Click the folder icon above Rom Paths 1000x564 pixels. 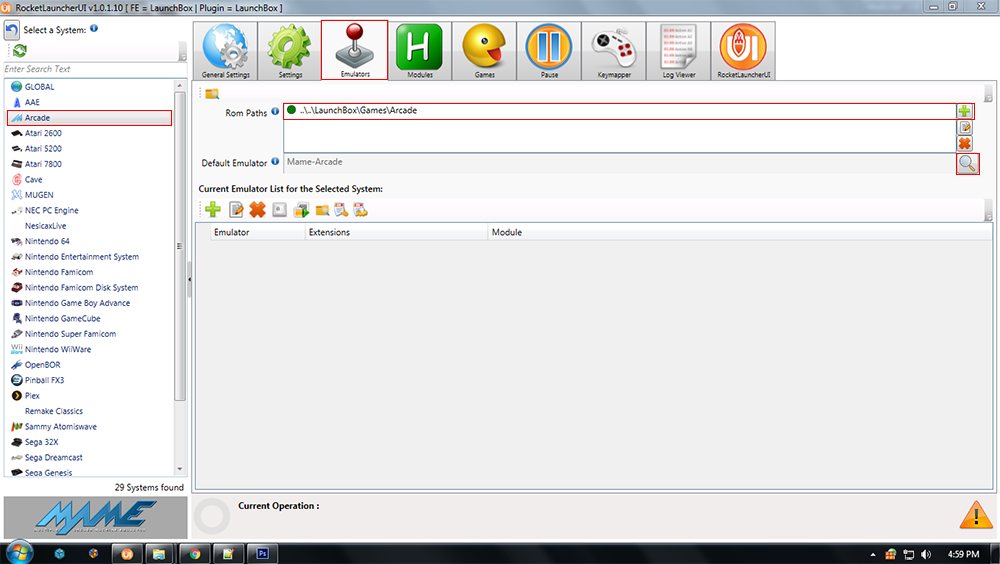[x=212, y=94]
